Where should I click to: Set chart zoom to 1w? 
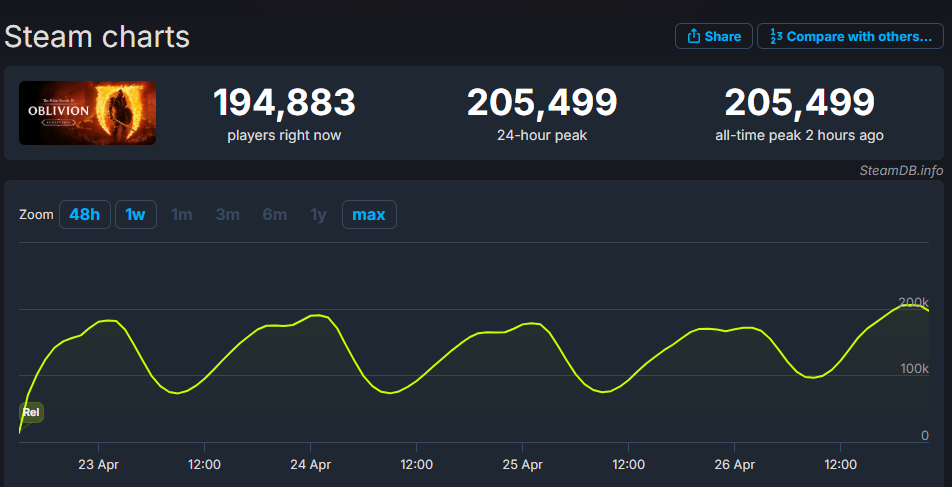click(136, 214)
